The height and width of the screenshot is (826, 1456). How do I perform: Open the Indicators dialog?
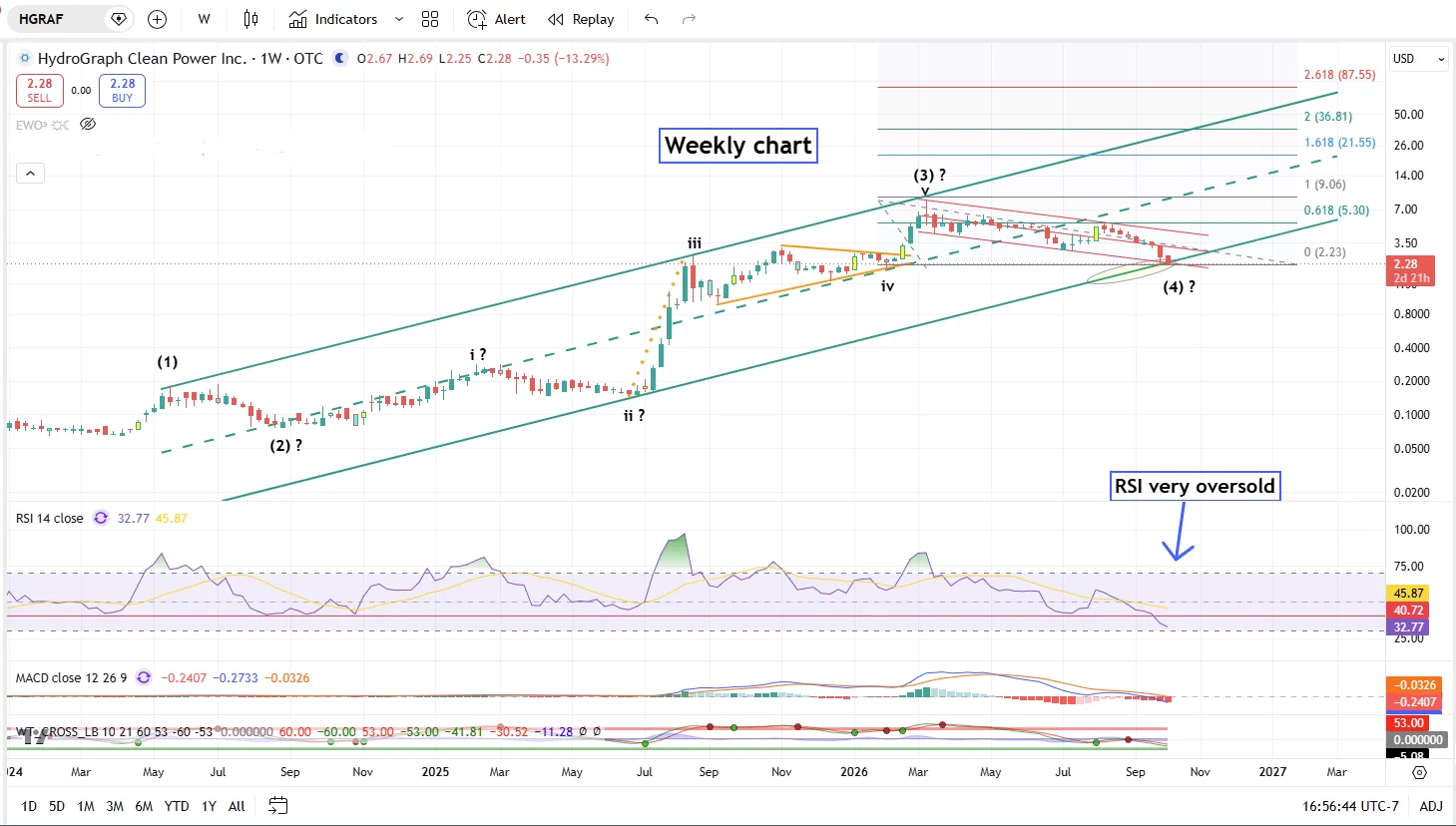333,19
